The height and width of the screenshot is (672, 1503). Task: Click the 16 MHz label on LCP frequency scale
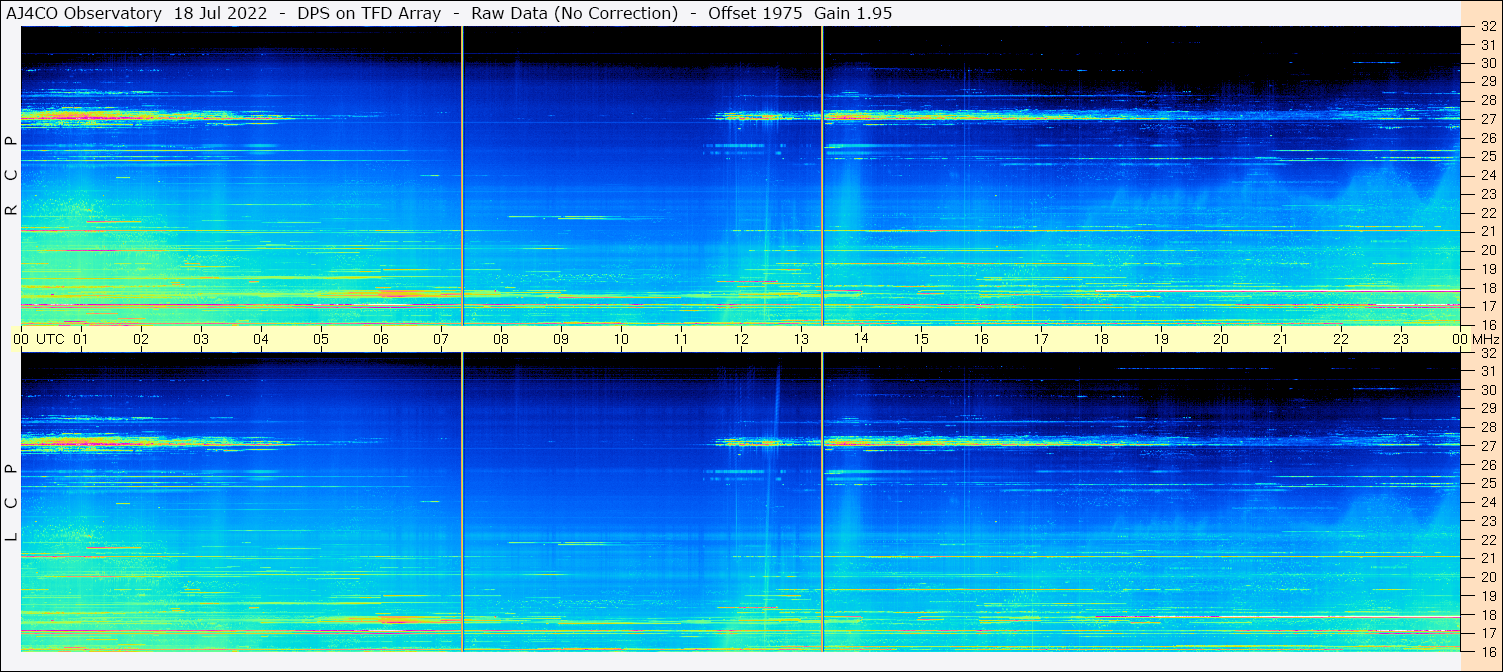pyautogui.click(x=1488, y=651)
